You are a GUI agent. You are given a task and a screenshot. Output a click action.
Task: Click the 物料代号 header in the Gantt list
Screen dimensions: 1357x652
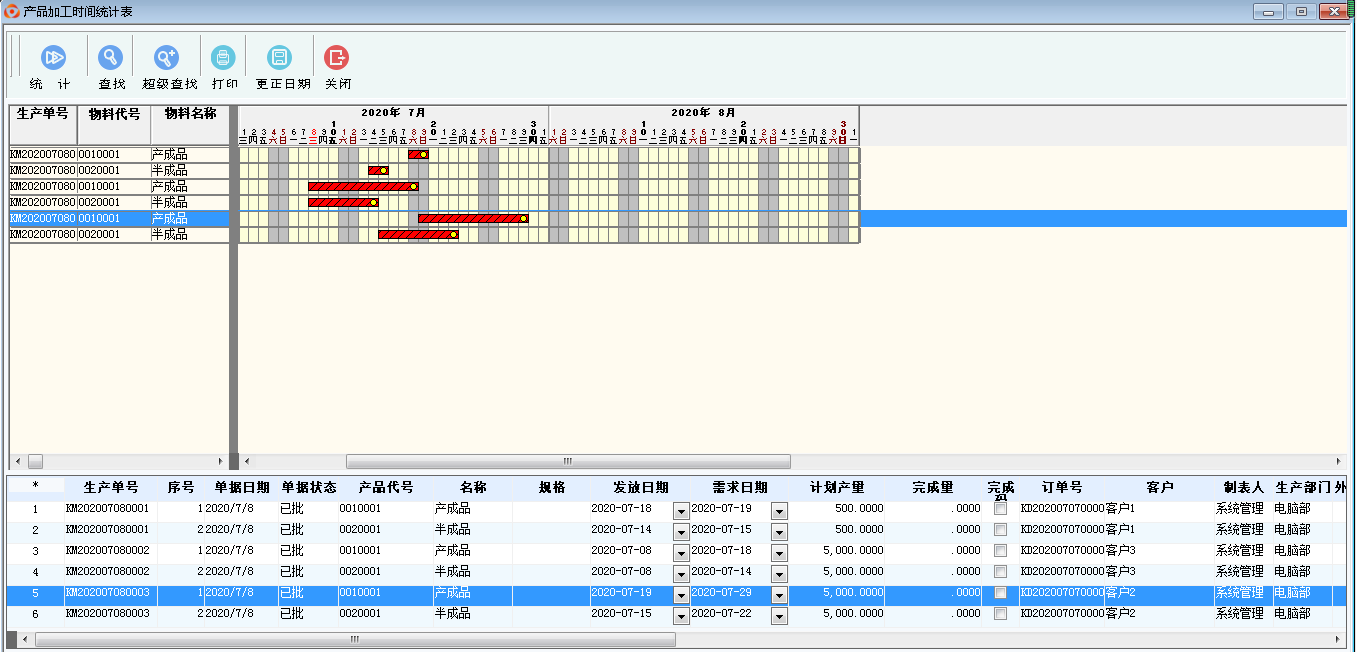point(114,114)
